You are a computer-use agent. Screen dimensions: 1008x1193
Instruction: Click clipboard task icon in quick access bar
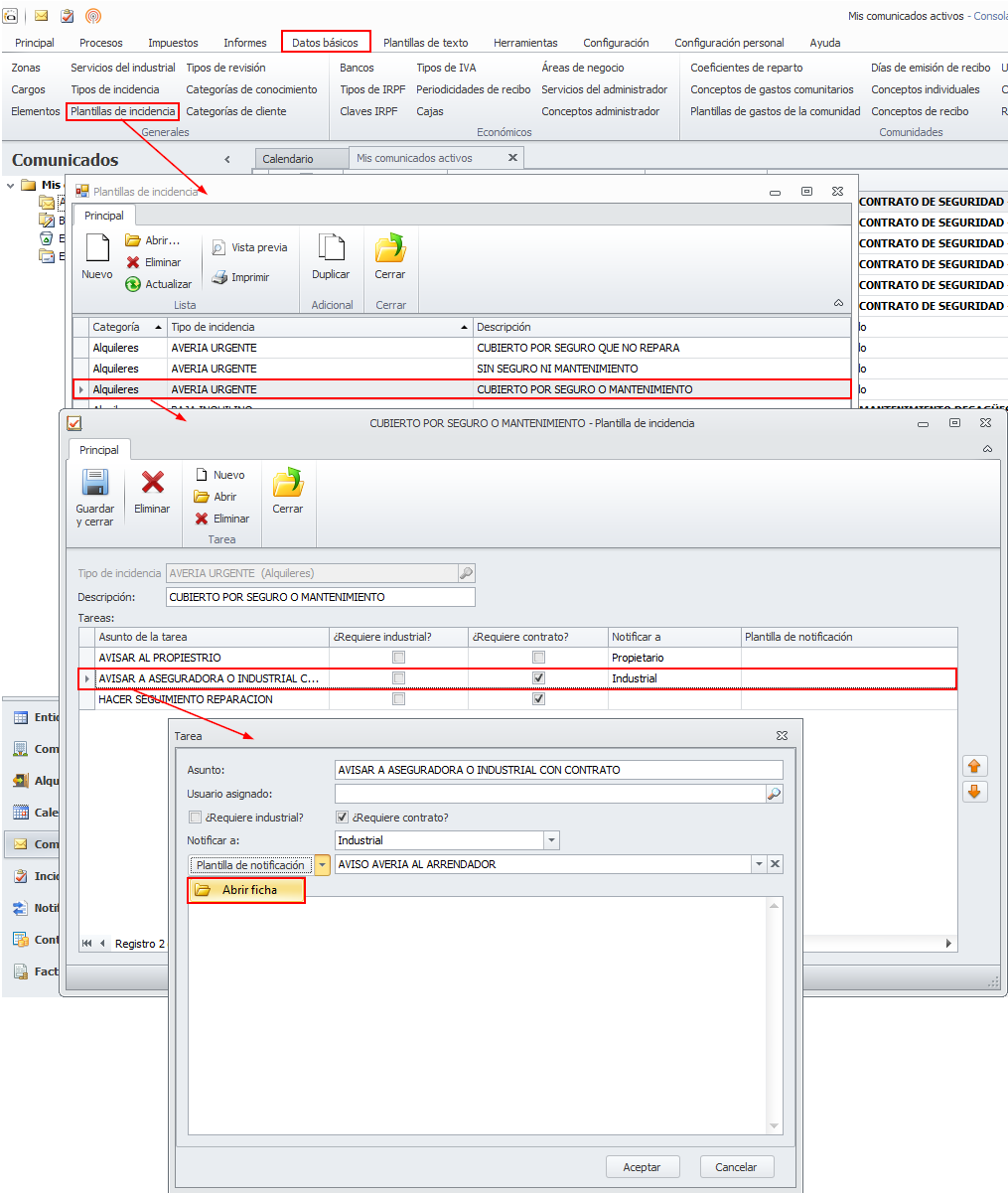(x=68, y=16)
